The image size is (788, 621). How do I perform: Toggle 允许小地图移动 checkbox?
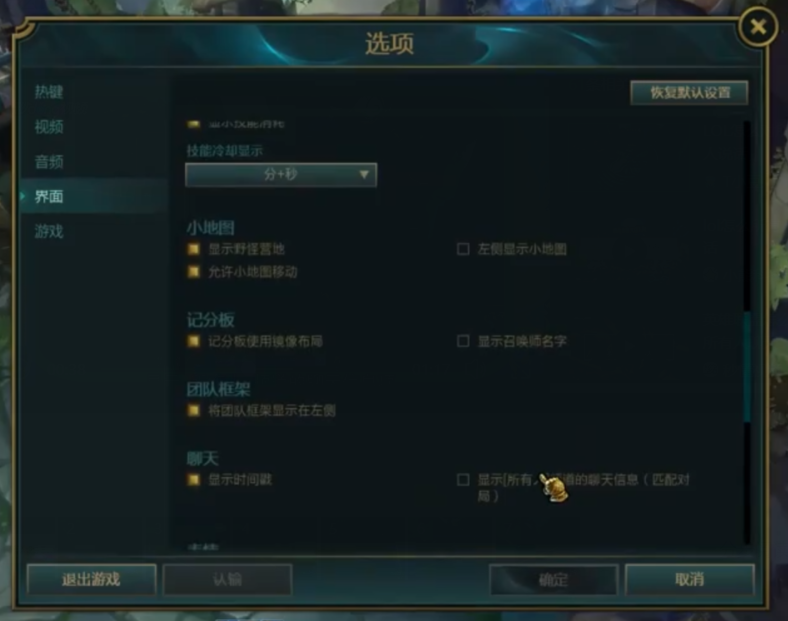pos(193,272)
